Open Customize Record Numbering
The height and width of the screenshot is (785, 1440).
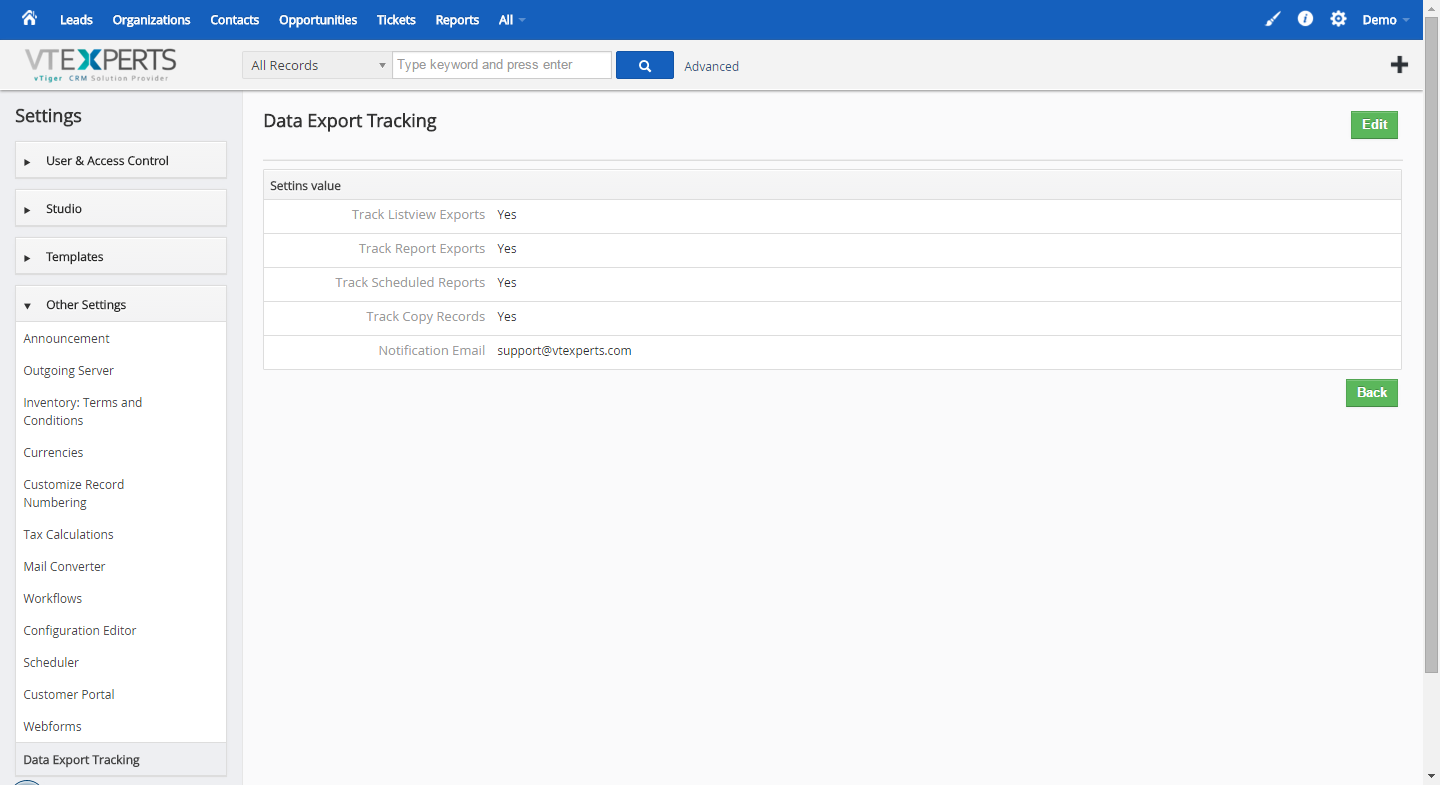pyautogui.click(x=74, y=493)
